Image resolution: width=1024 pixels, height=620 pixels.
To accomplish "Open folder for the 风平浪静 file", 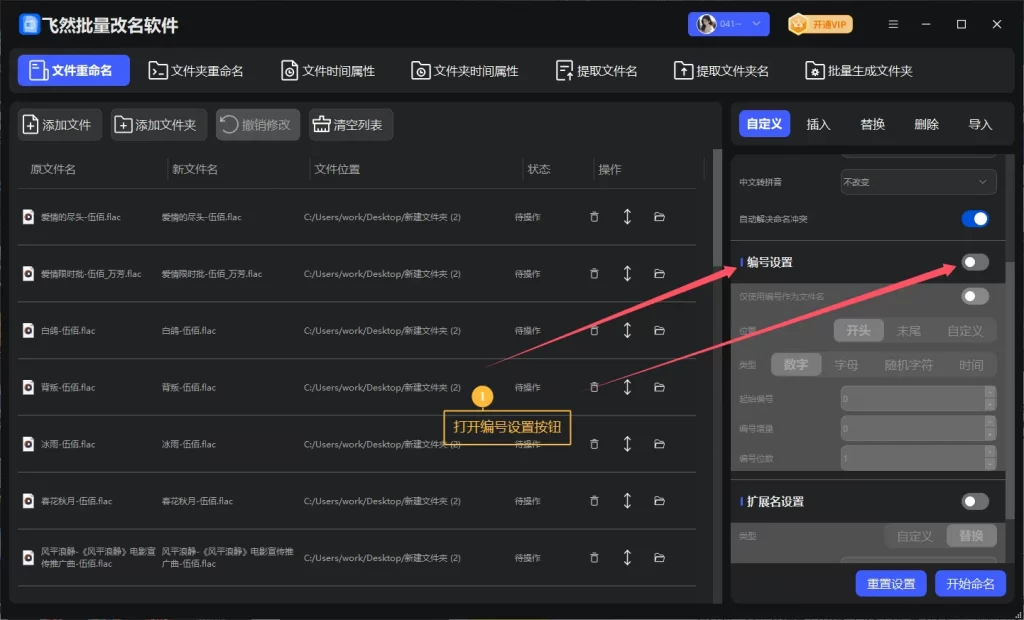I will tap(660, 558).
